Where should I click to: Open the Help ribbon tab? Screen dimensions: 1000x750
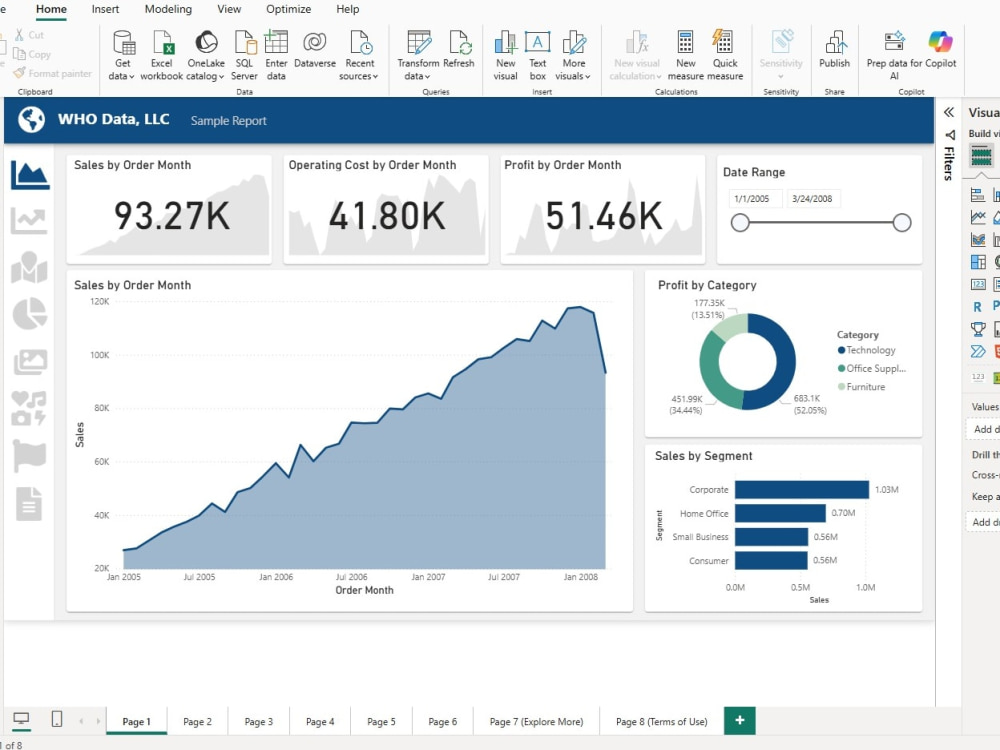[x=348, y=10]
